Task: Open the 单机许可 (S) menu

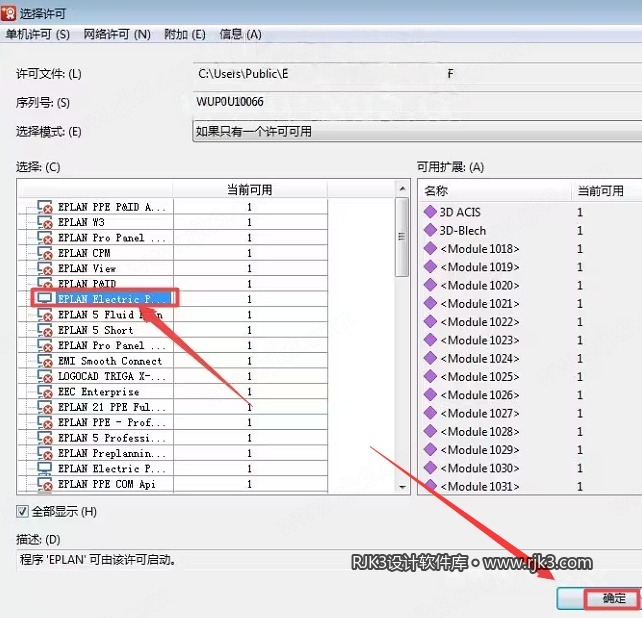Action: pyautogui.click(x=38, y=34)
